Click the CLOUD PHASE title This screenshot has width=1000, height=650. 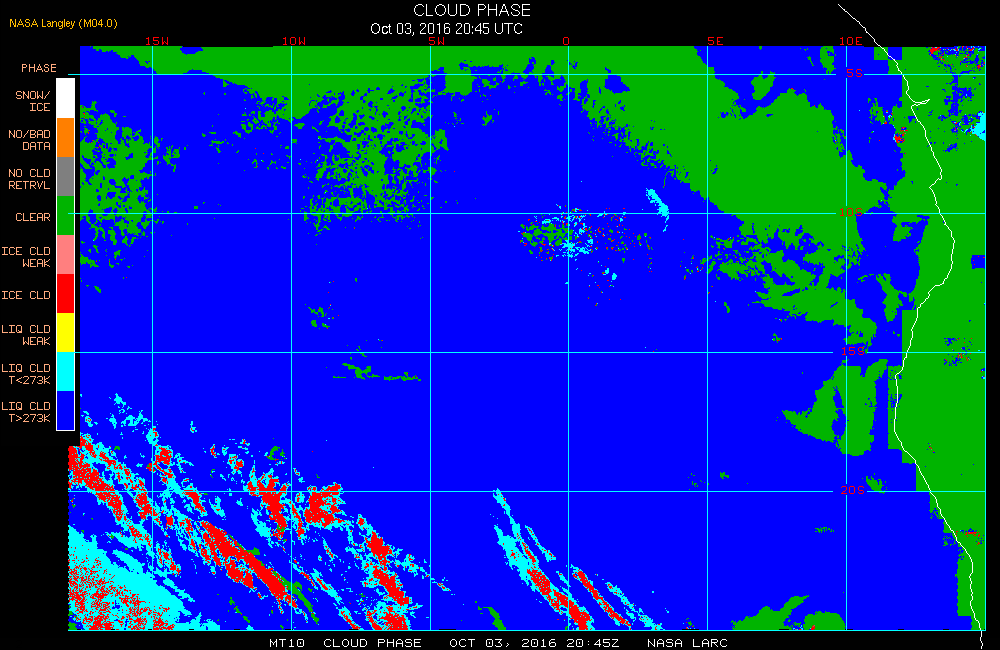[472, 10]
